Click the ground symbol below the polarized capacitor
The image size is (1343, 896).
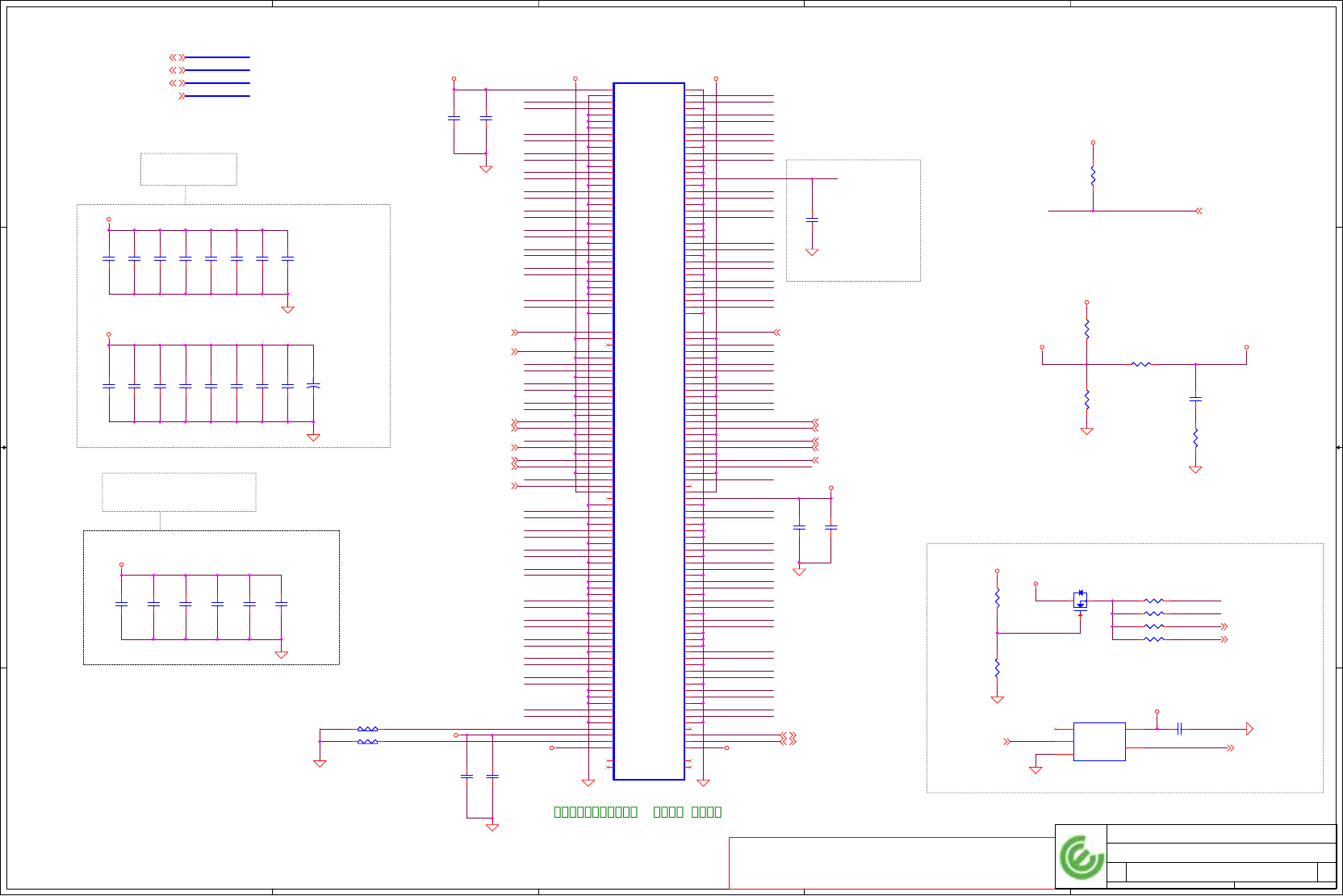pyautogui.click(x=313, y=438)
